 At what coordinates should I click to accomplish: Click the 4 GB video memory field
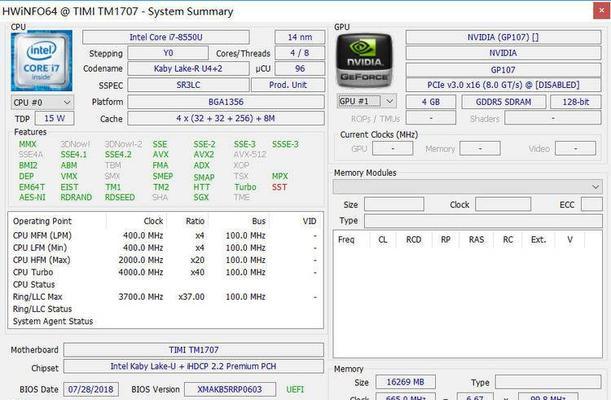coord(431,102)
